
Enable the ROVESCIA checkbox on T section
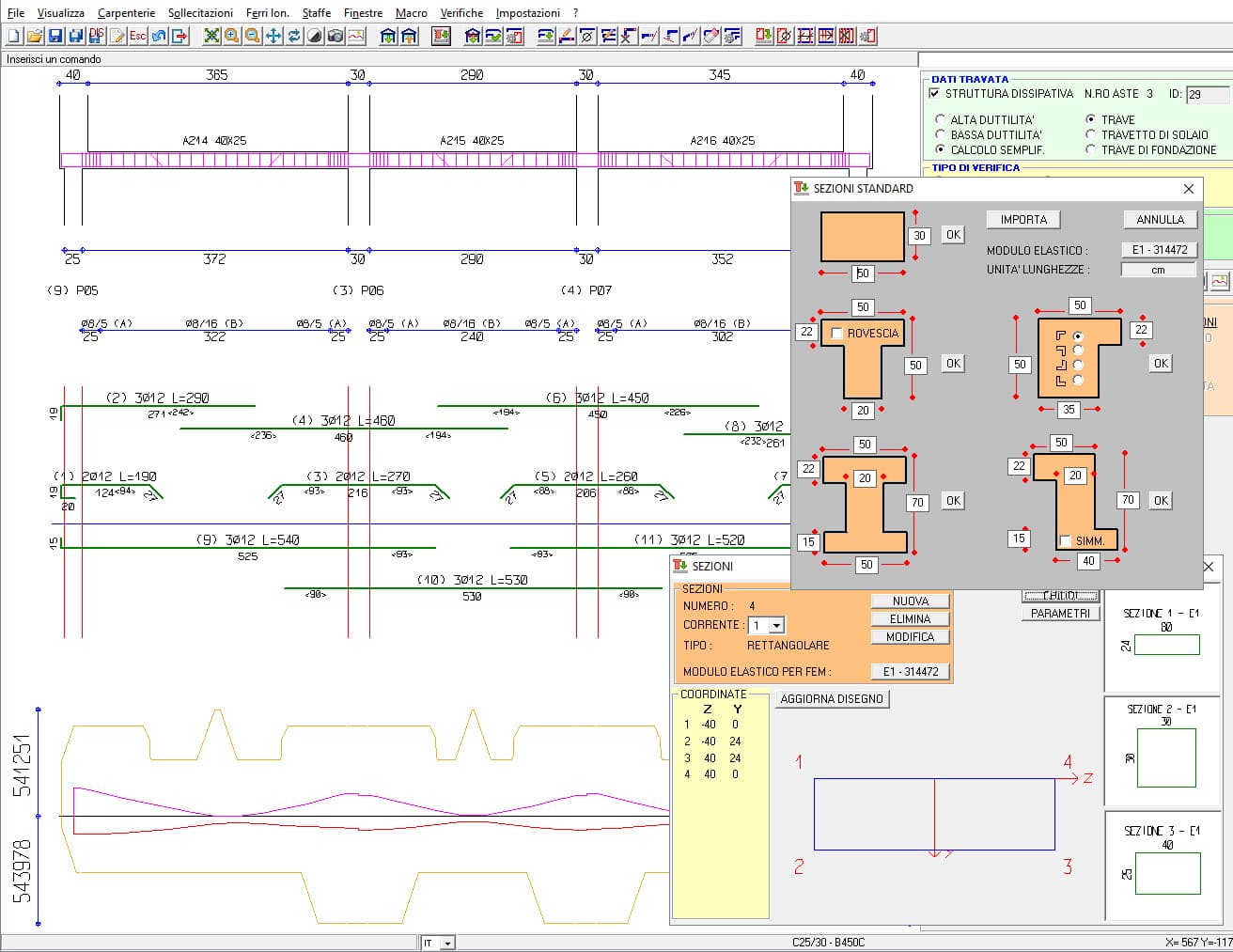(836, 334)
